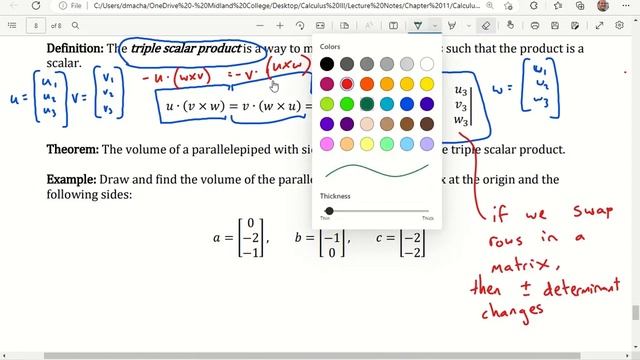
Task: Open the page view options
Action: click(x=344, y=26)
